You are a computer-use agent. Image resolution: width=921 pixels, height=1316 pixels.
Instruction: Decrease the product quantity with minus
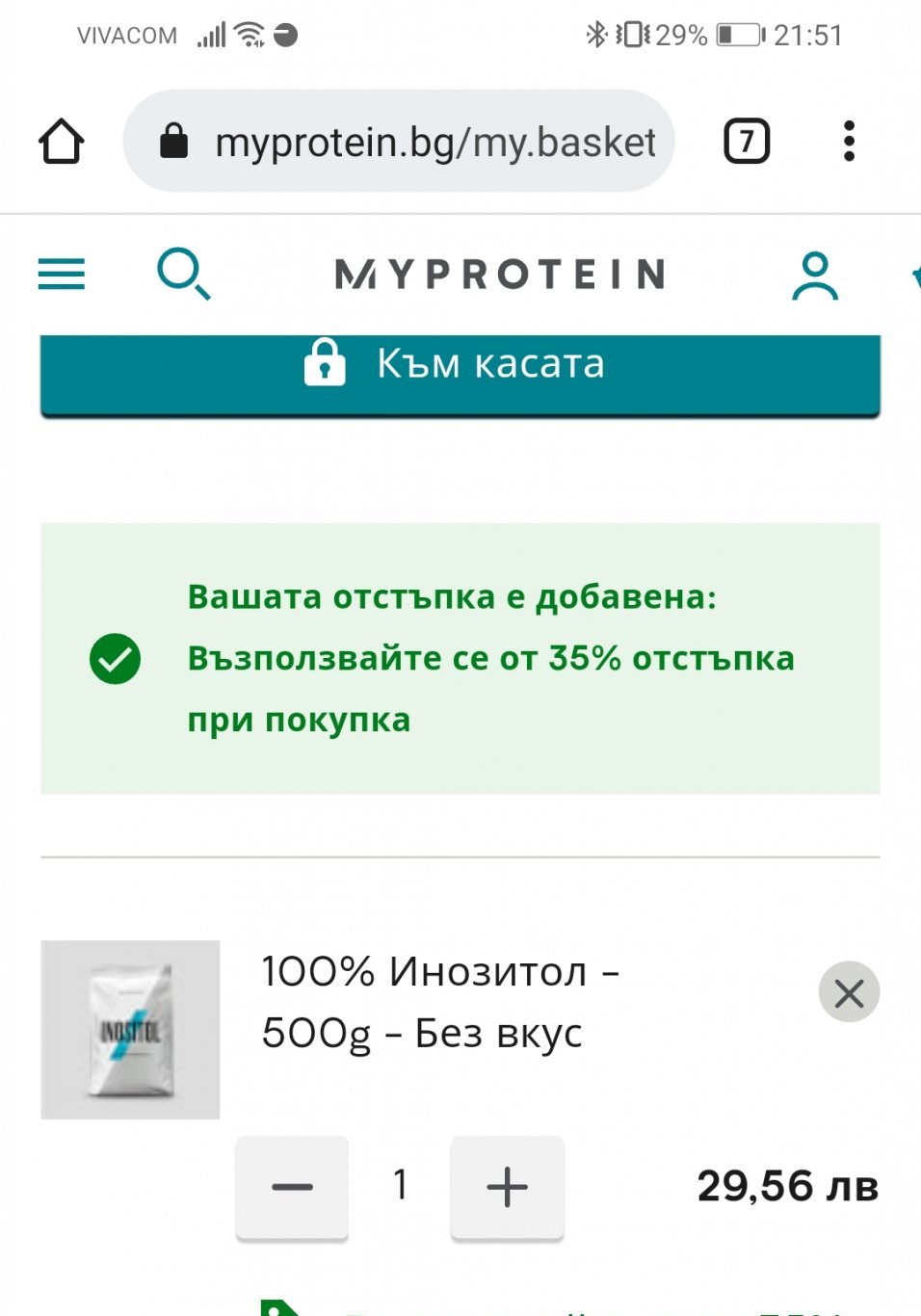click(292, 1187)
